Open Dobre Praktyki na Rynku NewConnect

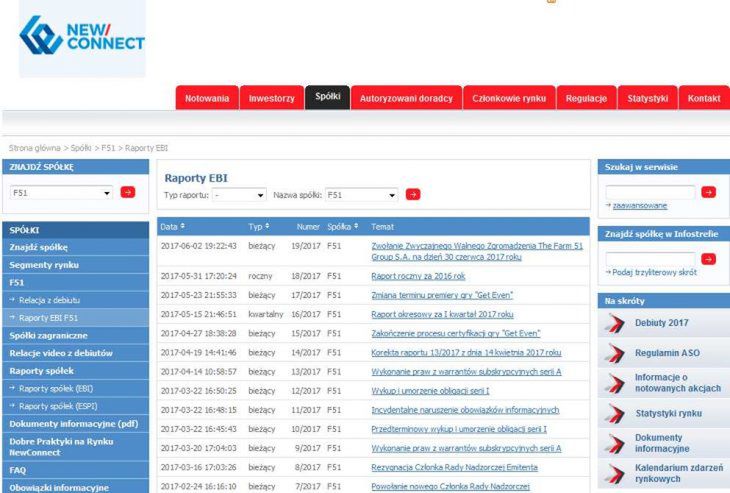[x=75, y=447]
